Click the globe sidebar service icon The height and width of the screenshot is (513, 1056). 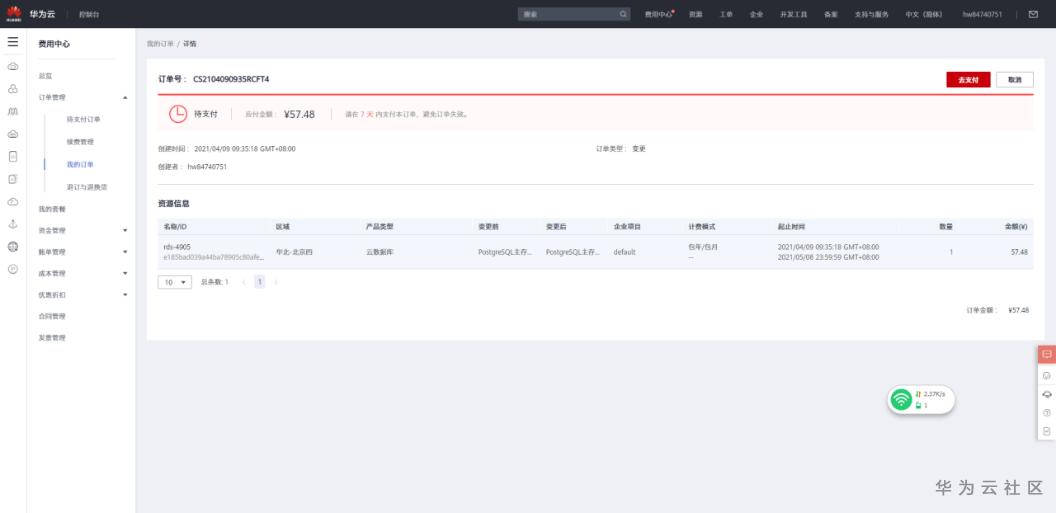point(13,246)
